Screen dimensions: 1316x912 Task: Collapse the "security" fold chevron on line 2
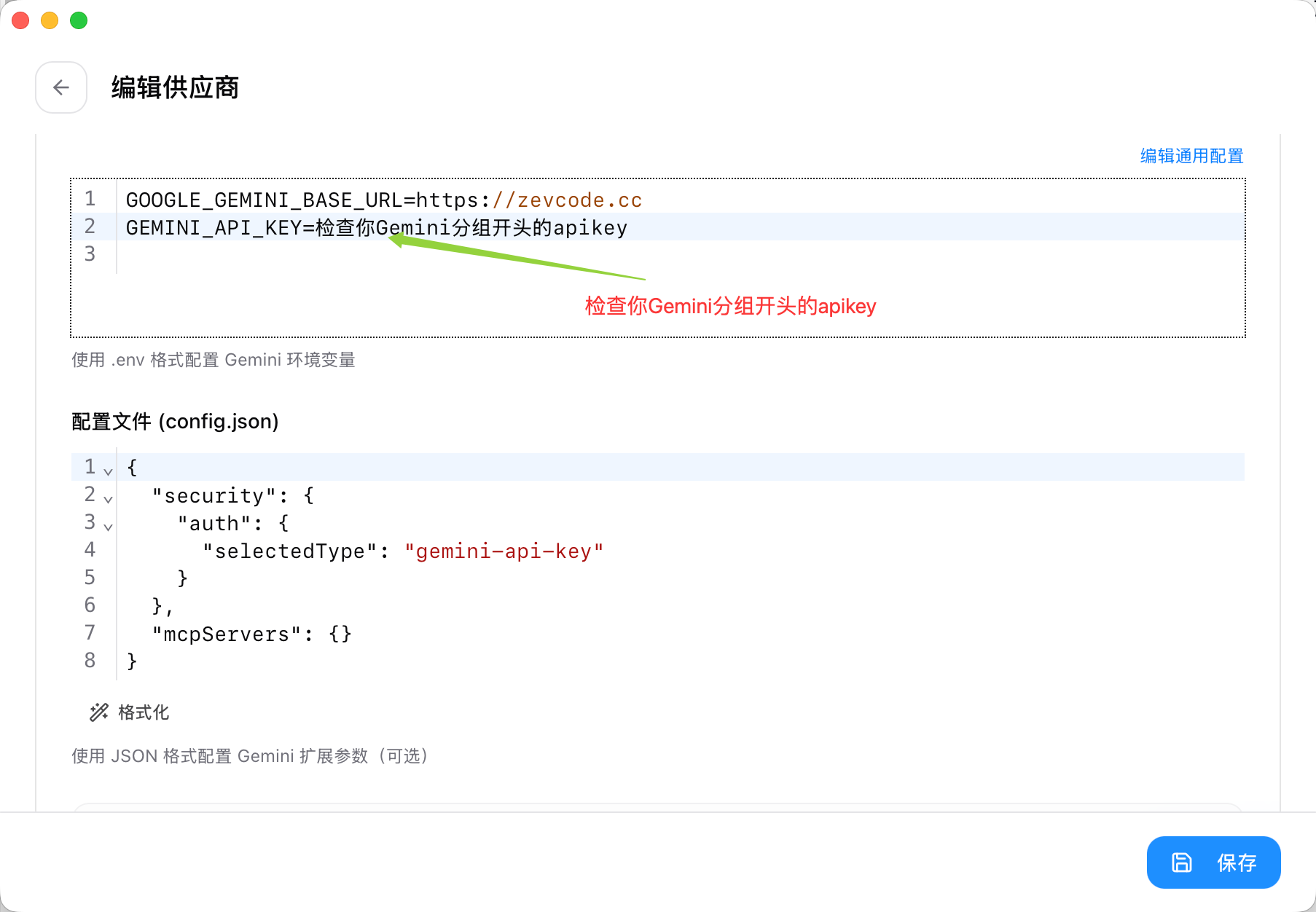pyautogui.click(x=108, y=498)
